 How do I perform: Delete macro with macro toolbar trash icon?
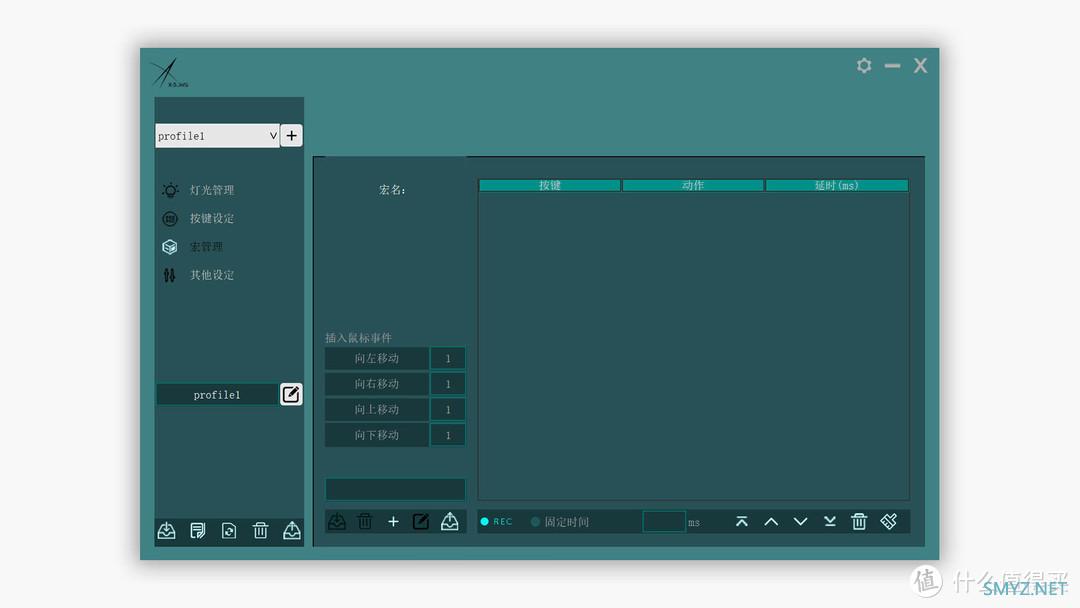365,521
